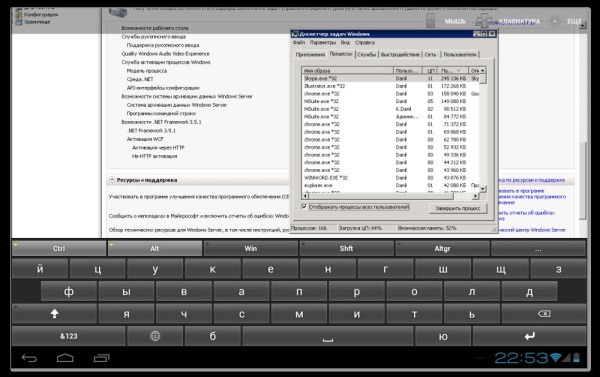
Task: Switch to the &123 symbols keyboard
Action: coord(69,336)
